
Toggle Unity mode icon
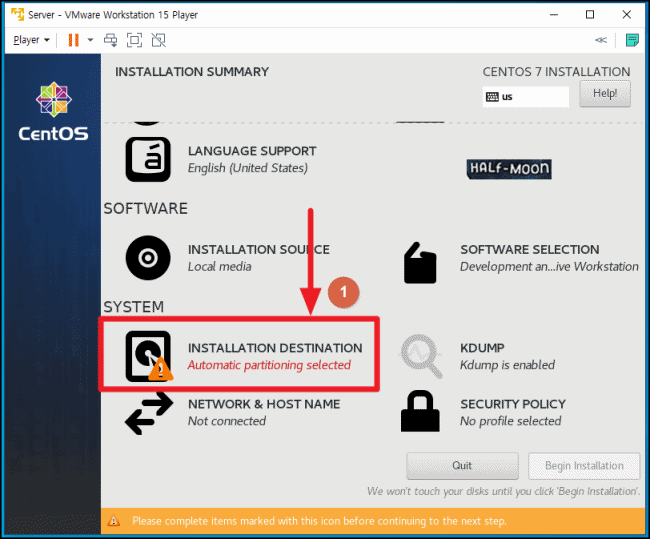(158, 40)
